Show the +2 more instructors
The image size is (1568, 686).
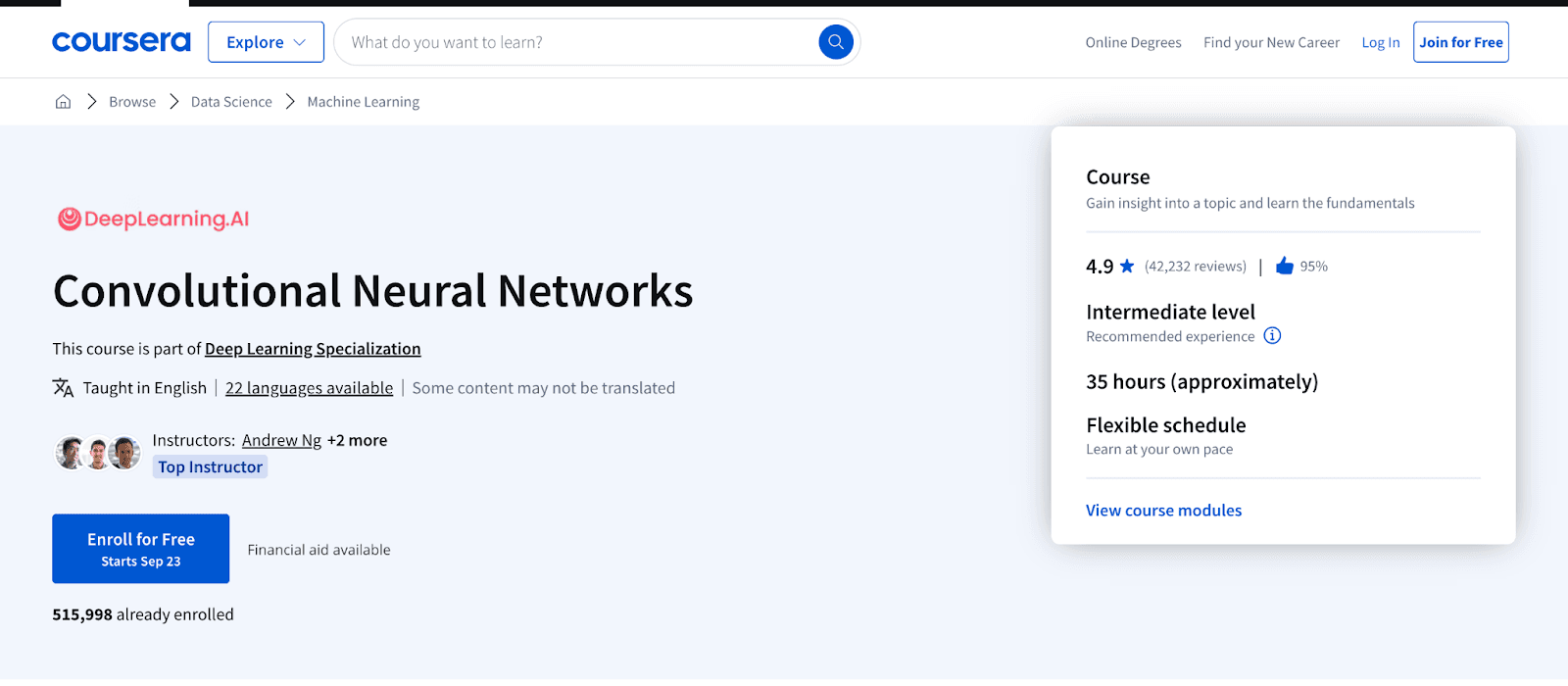358,440
